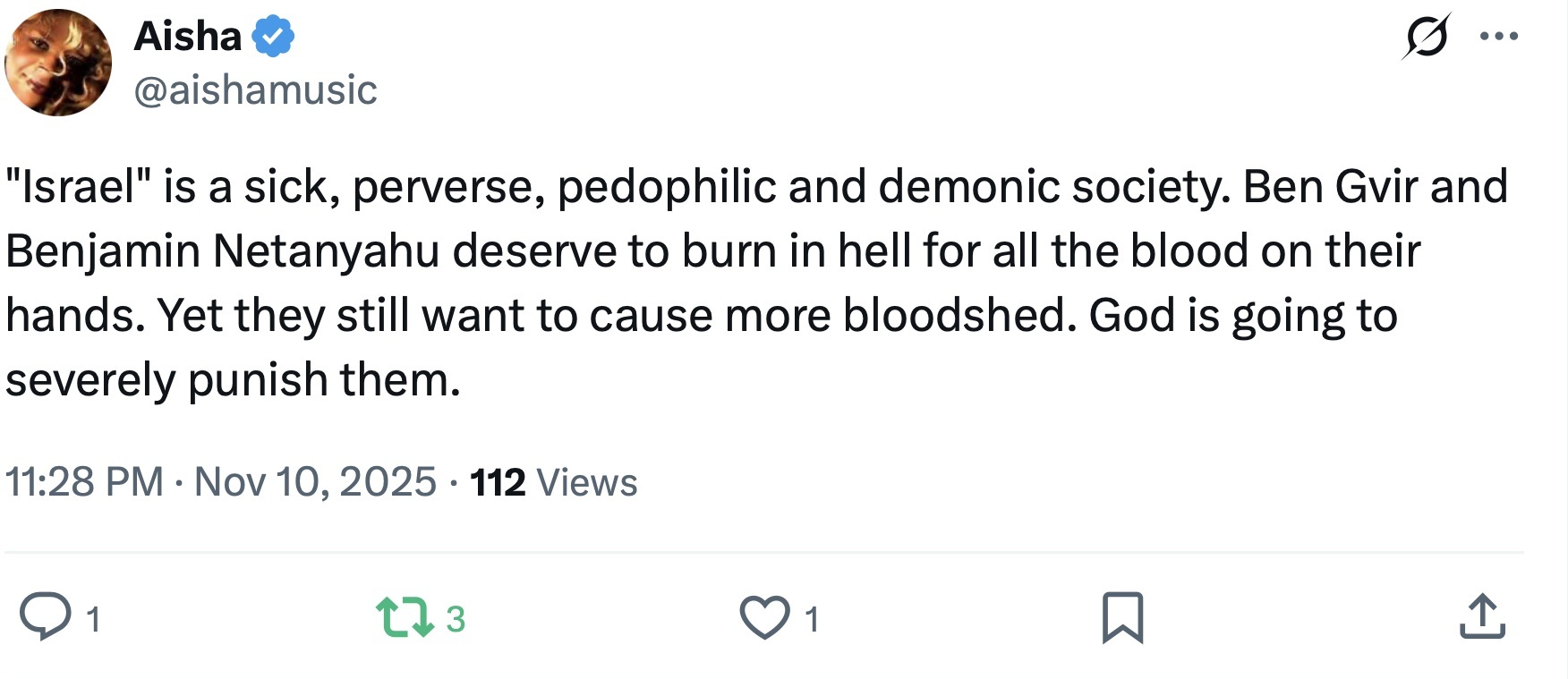
Task: Click the last line of post text
Action: 233,380
